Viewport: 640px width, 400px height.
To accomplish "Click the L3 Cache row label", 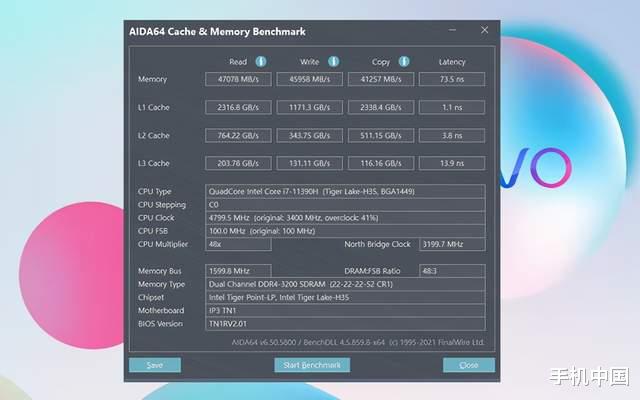I will [153, 163].
